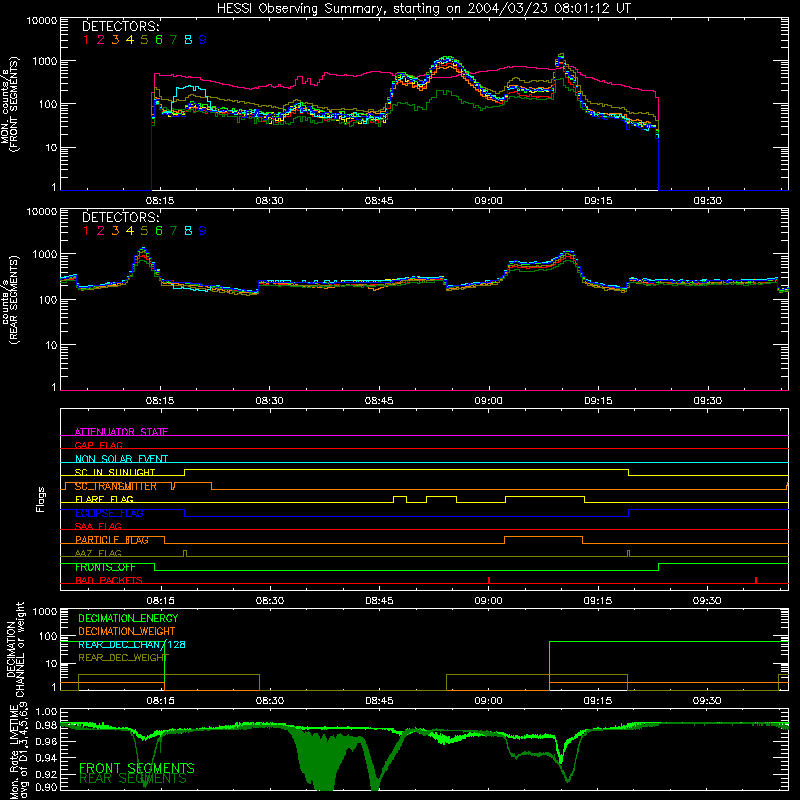The image size is (800, 800).
Task: Select cyan detector number 8 in rear segments legend
Action: coord(188,231)
